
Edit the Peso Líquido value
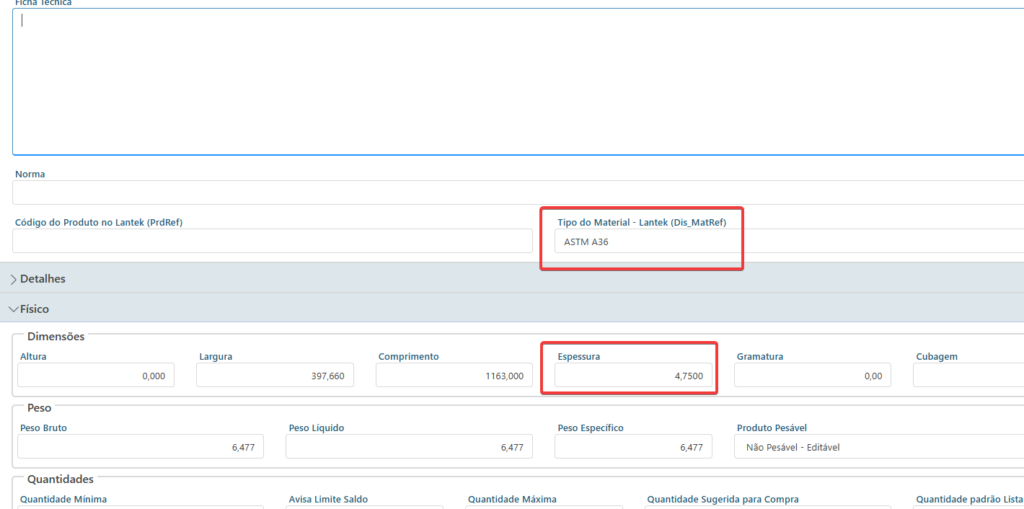(x=409, y=447)
